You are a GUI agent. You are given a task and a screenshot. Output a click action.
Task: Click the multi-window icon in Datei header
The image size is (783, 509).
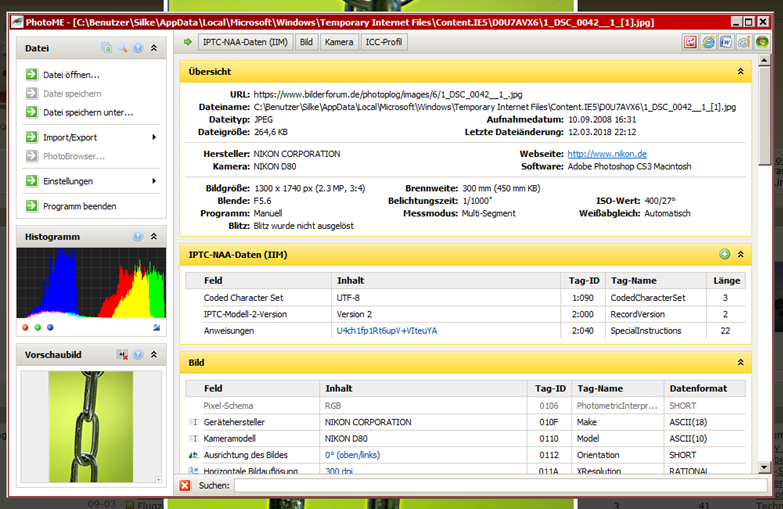point(106,47)
